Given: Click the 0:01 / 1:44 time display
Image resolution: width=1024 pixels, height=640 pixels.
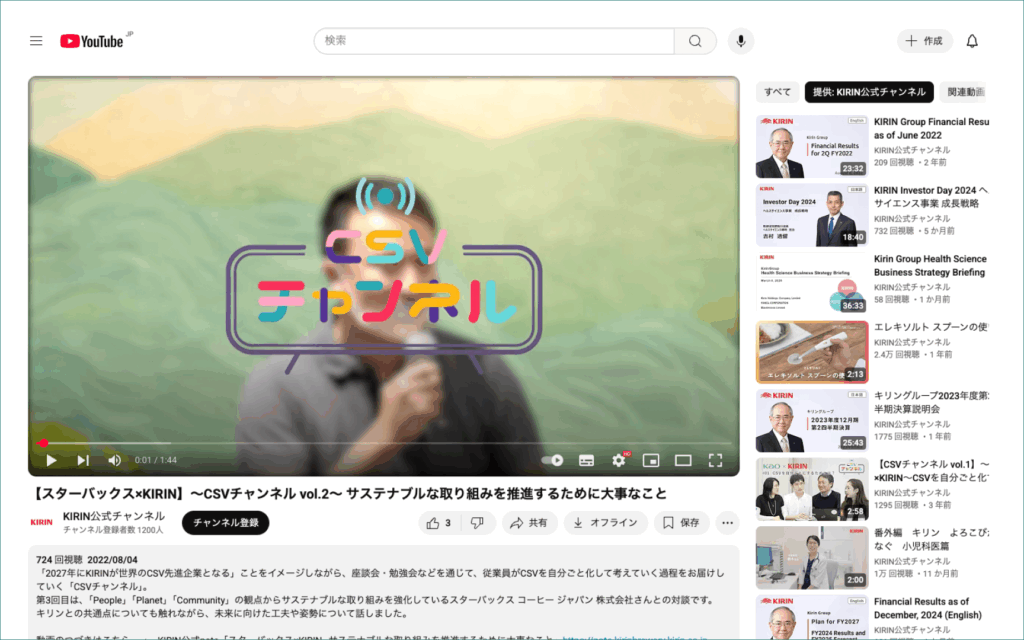Looking at the screenshot, I should point(155,460).
